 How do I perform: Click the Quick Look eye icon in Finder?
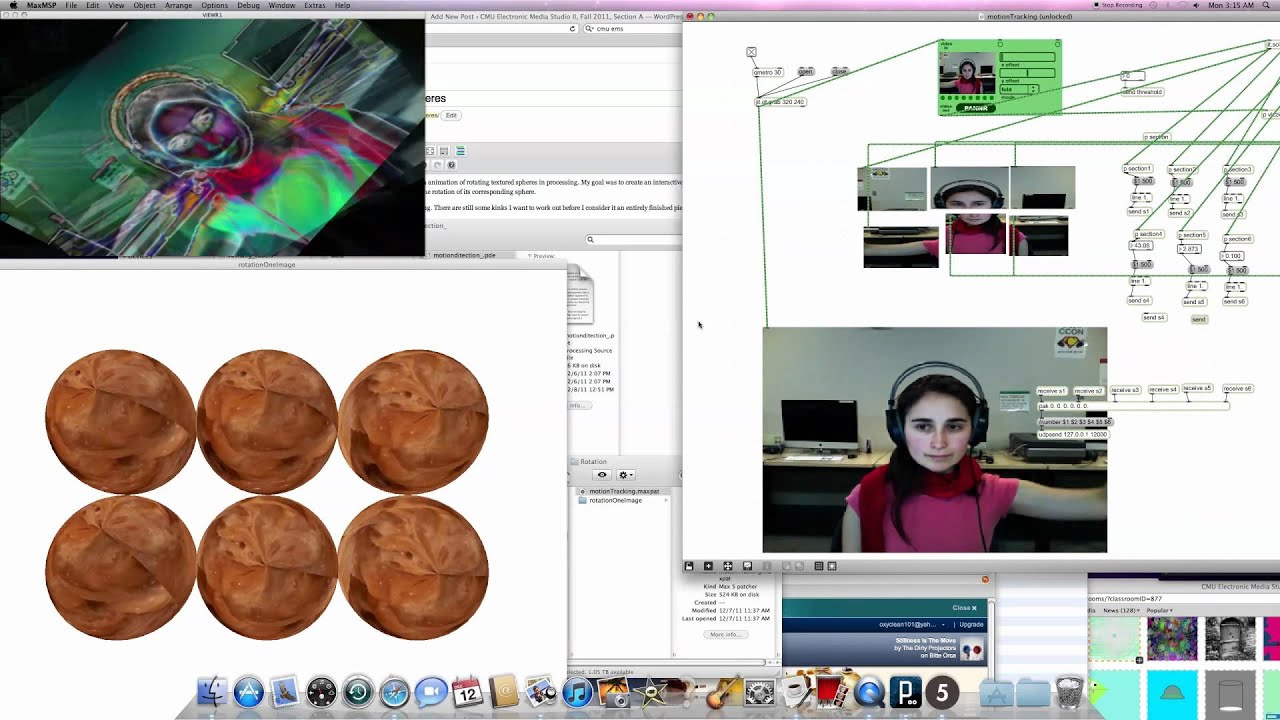point(602,475)
